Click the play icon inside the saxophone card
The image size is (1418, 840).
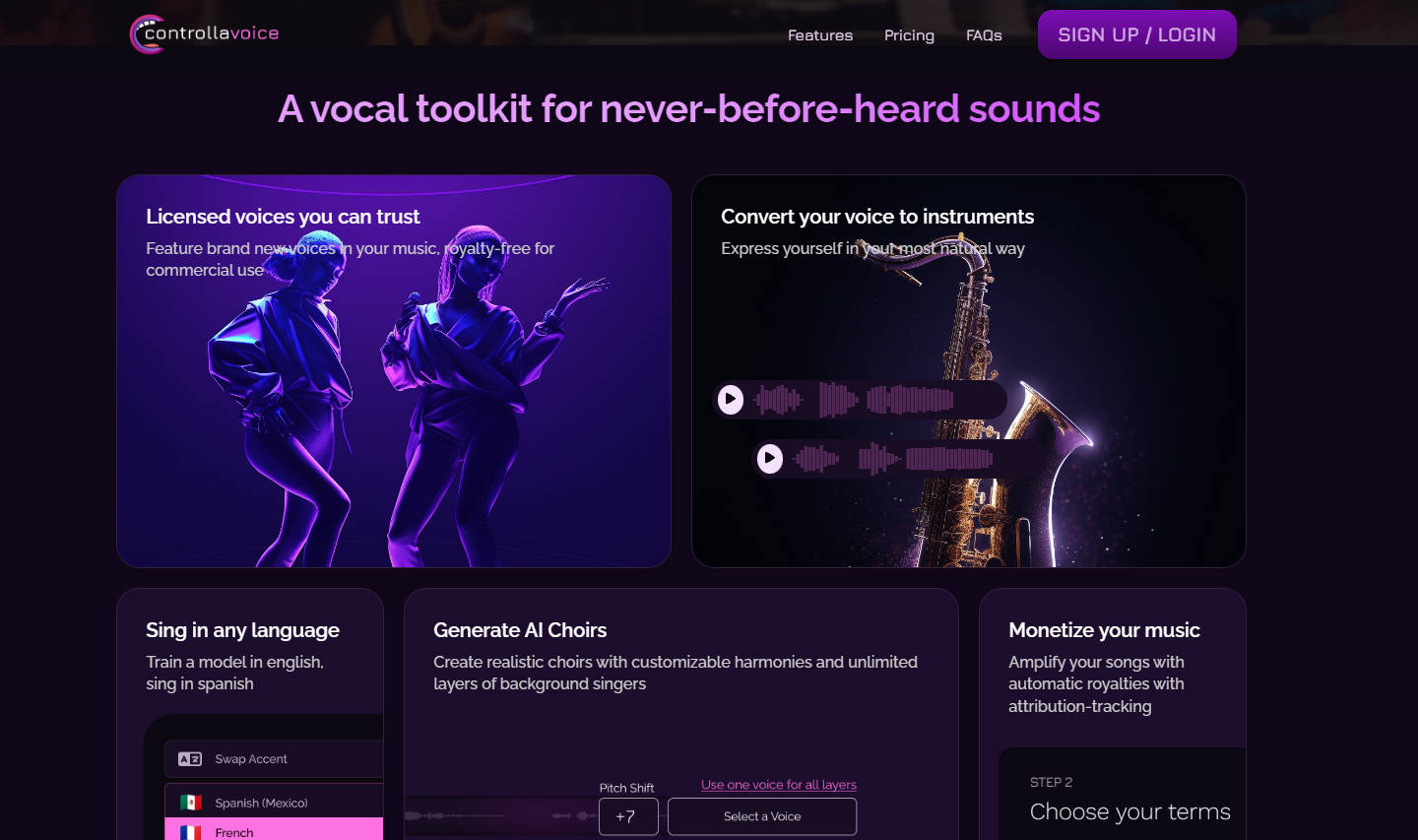(730, 400)
